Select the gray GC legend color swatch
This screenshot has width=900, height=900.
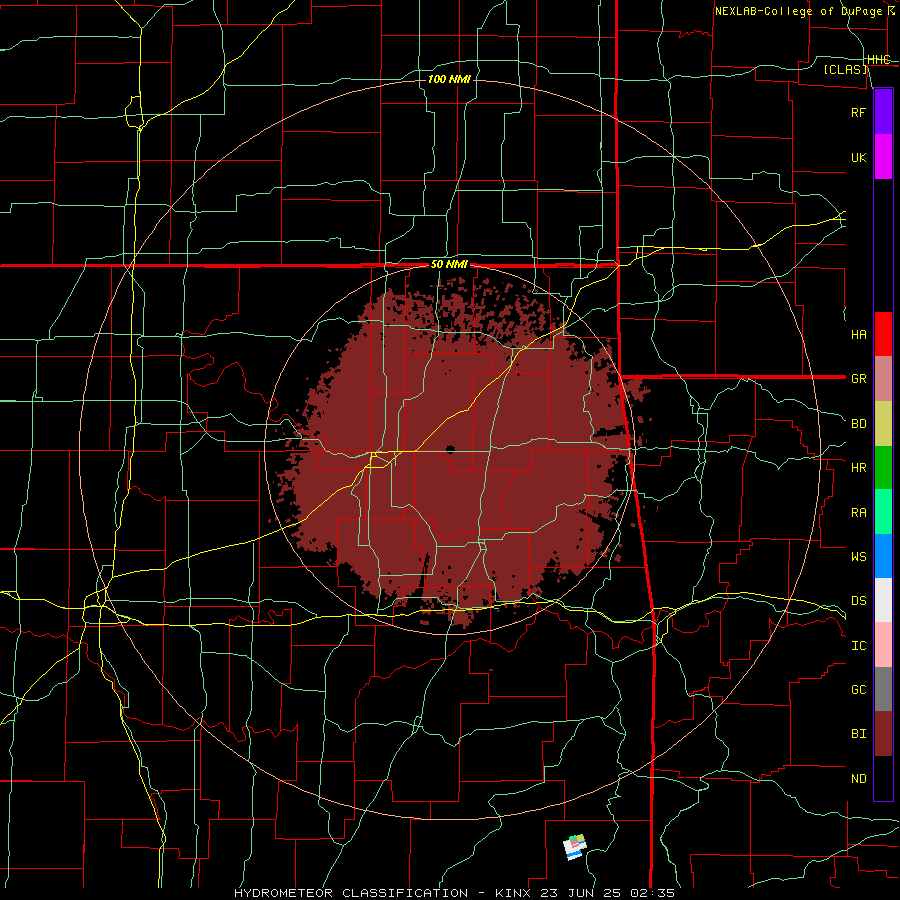[x=883, y=689]
